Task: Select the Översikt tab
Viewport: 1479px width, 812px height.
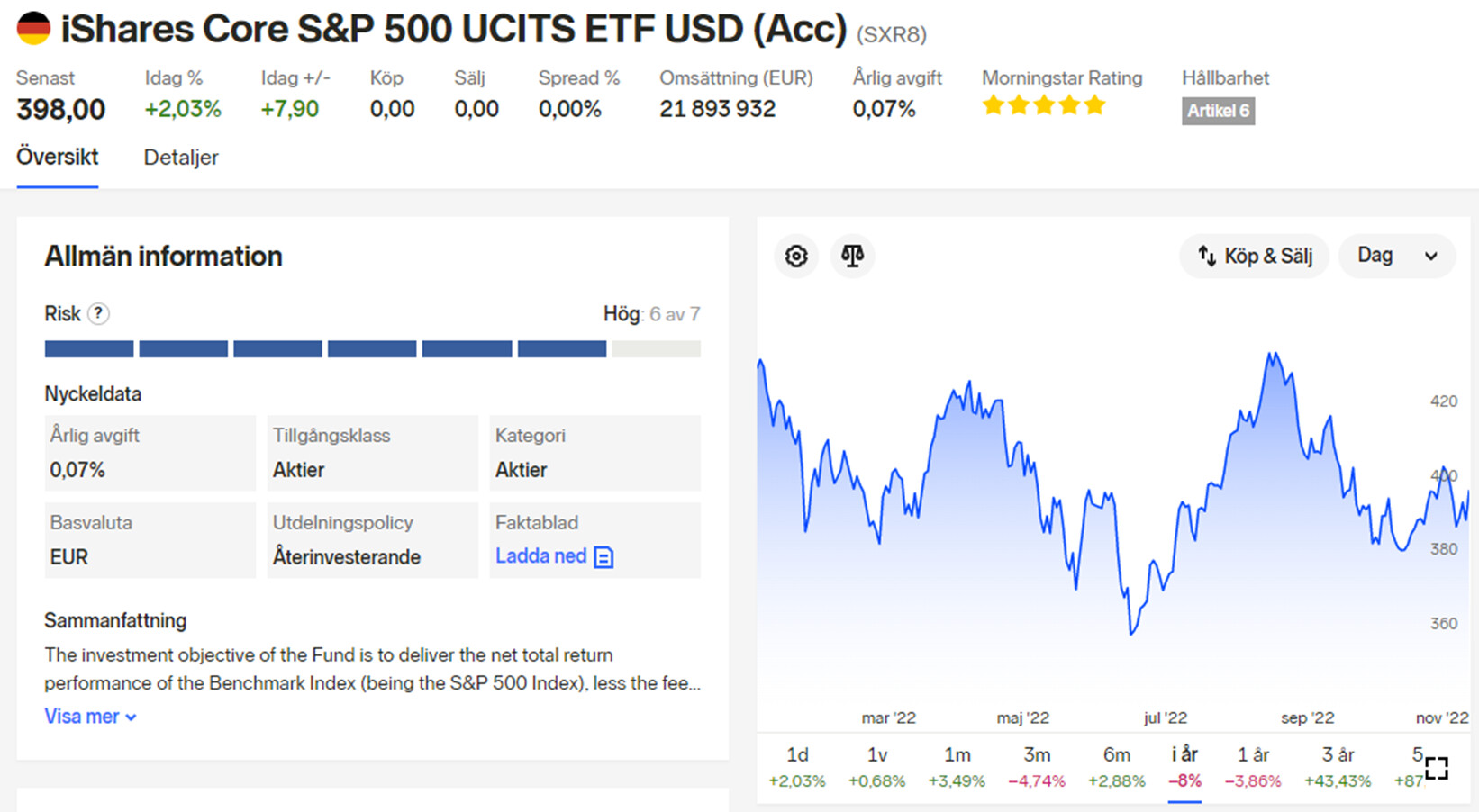Action: click(58, 157)
